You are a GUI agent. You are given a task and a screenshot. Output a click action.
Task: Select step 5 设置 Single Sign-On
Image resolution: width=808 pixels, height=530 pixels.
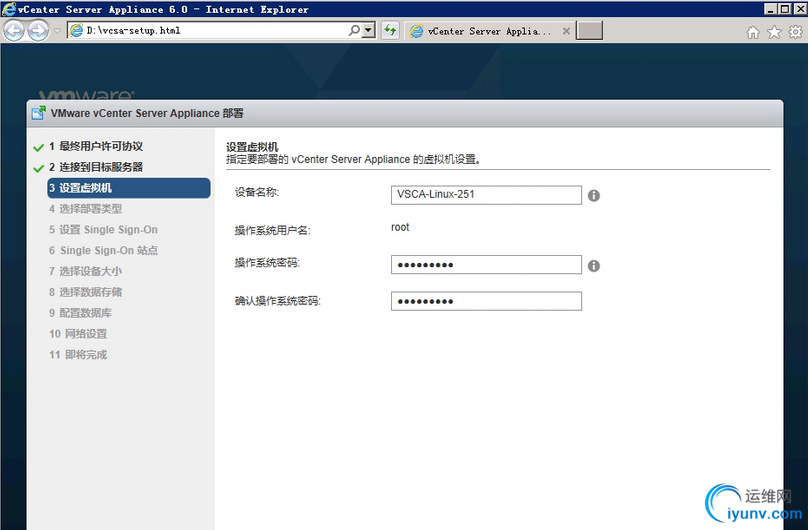[103, 230]
